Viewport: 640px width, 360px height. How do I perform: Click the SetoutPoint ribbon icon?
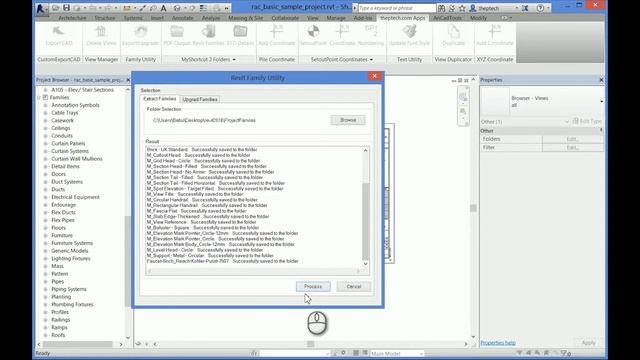tap(313, 36)
